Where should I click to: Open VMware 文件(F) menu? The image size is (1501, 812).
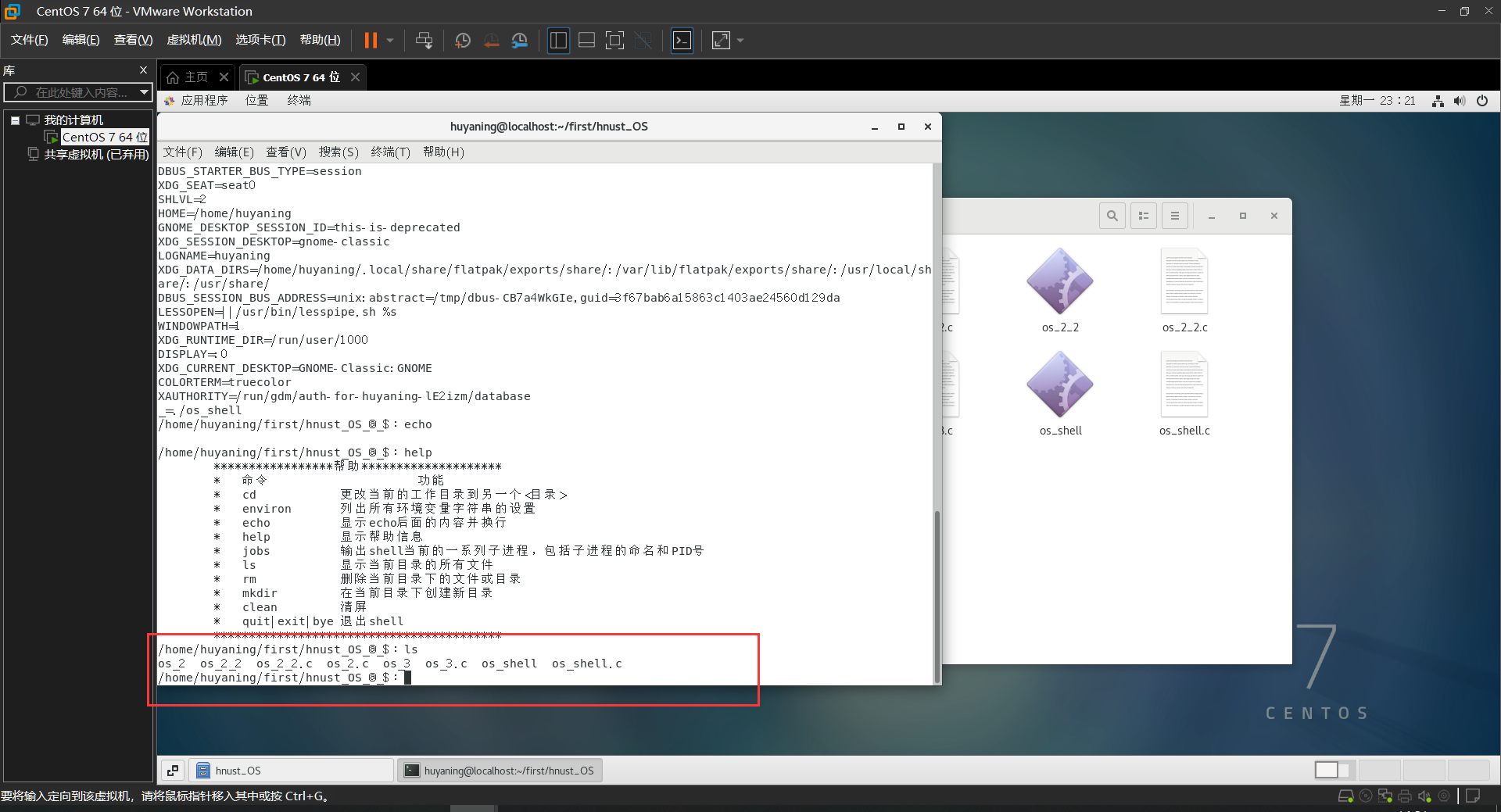(29, 40)
